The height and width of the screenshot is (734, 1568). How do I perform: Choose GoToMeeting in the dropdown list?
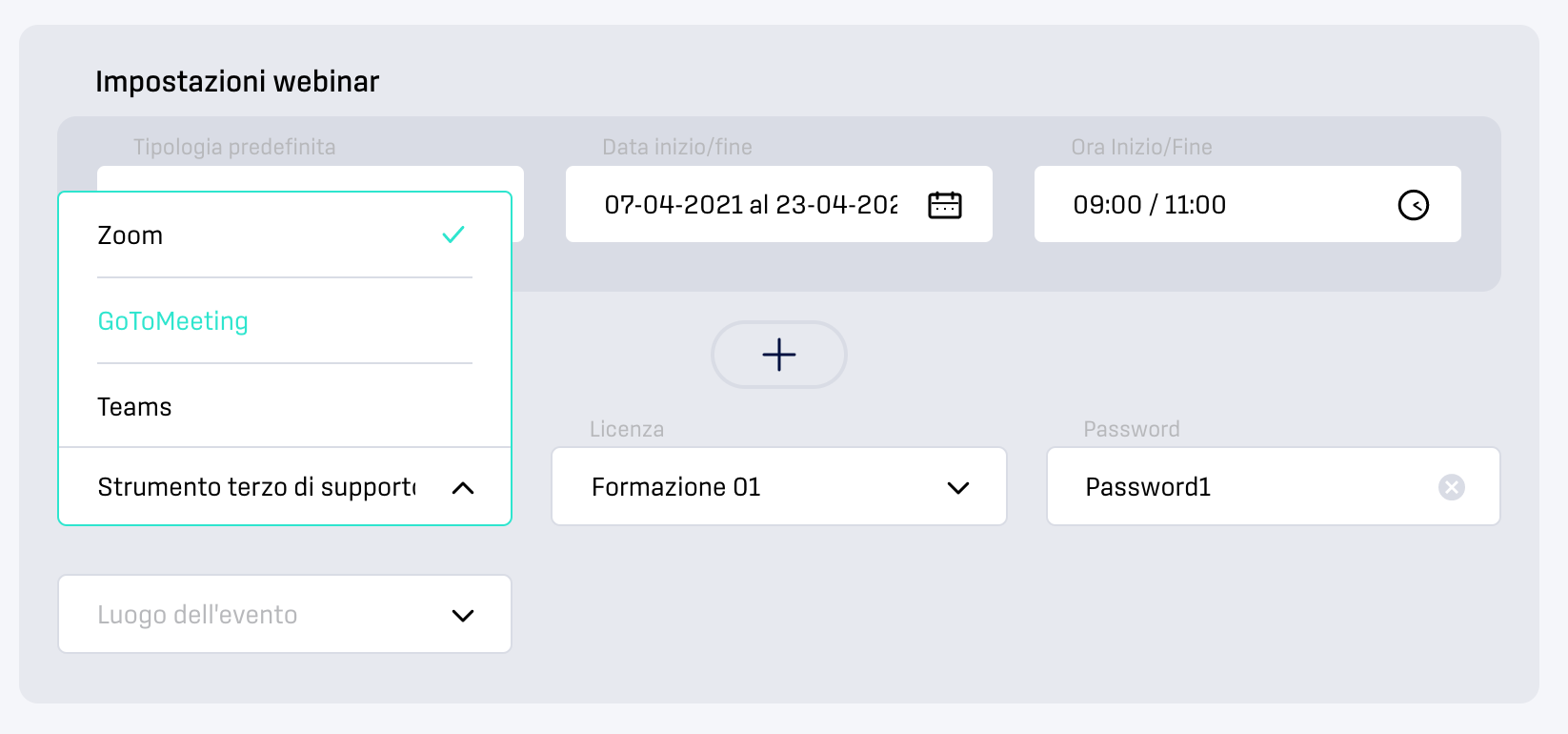click(285, 321)
